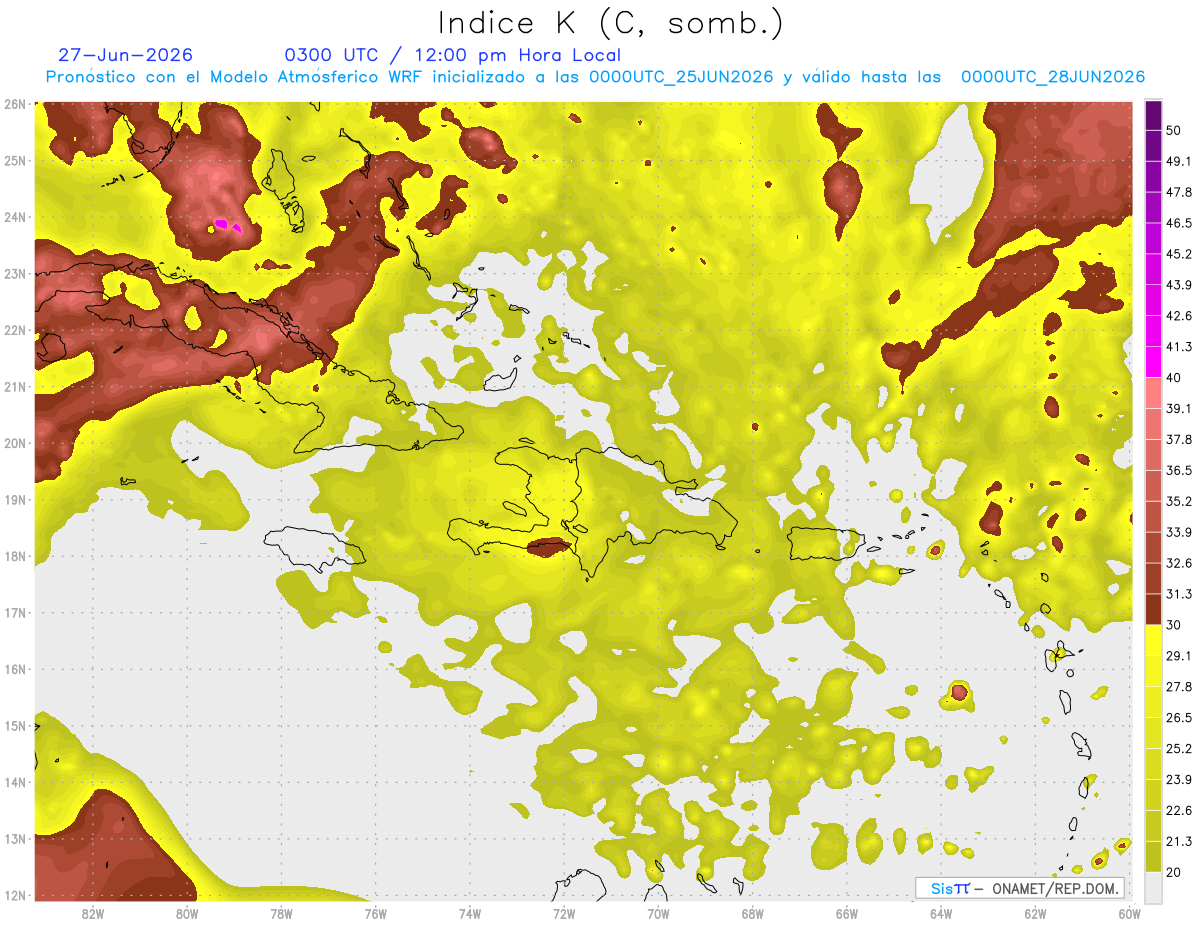The width and height of the screenshot is (1200, 927).
Task: Click color bar label '43.9'
Action: point(1179,285)
